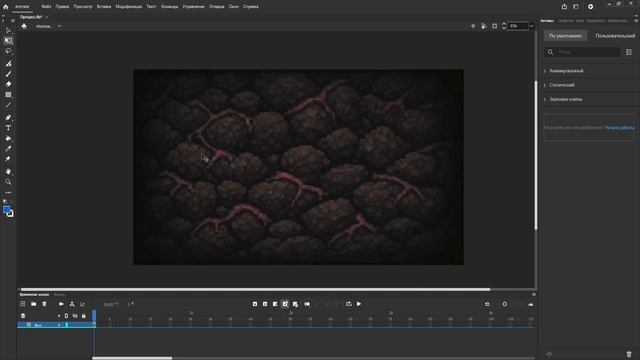Switch to the Свойства panel tab
Screen dimensions: 640x360
(x=566, y=20)
